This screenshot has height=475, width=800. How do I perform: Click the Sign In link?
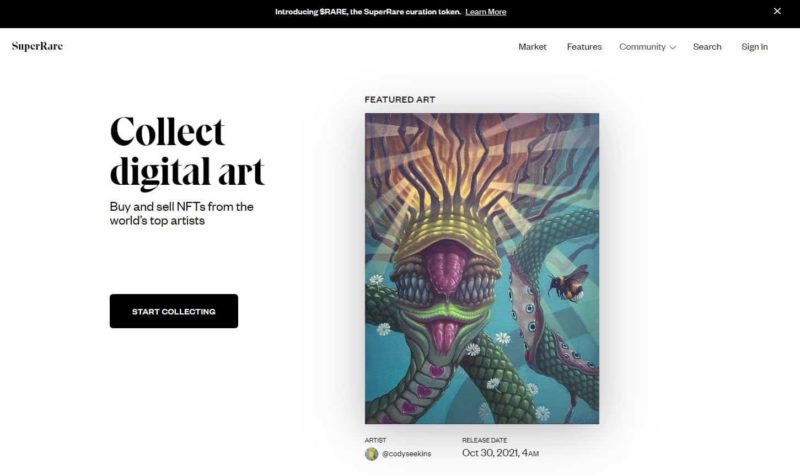click(754, 47)
